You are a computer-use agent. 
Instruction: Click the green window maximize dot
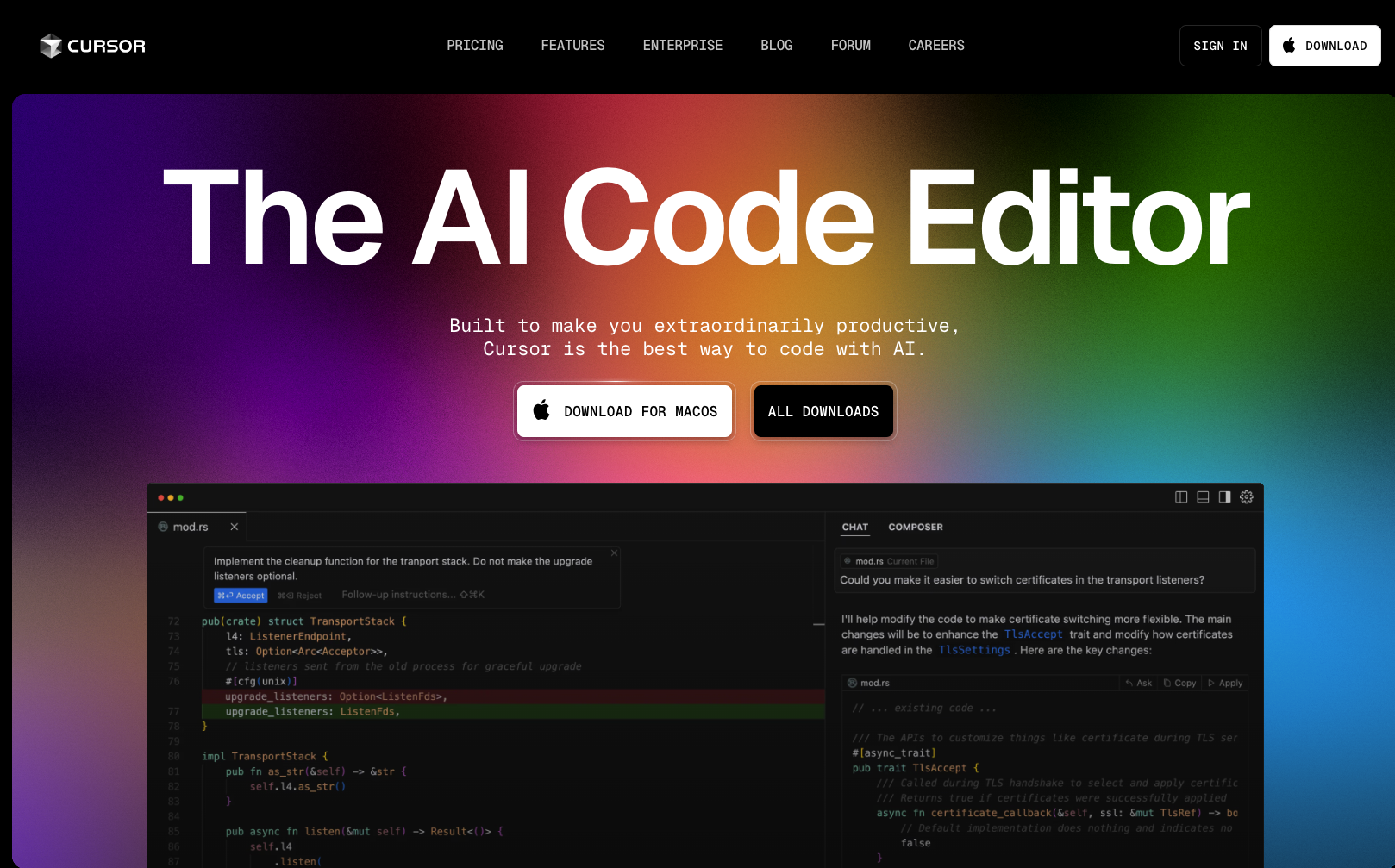point(180,497)
